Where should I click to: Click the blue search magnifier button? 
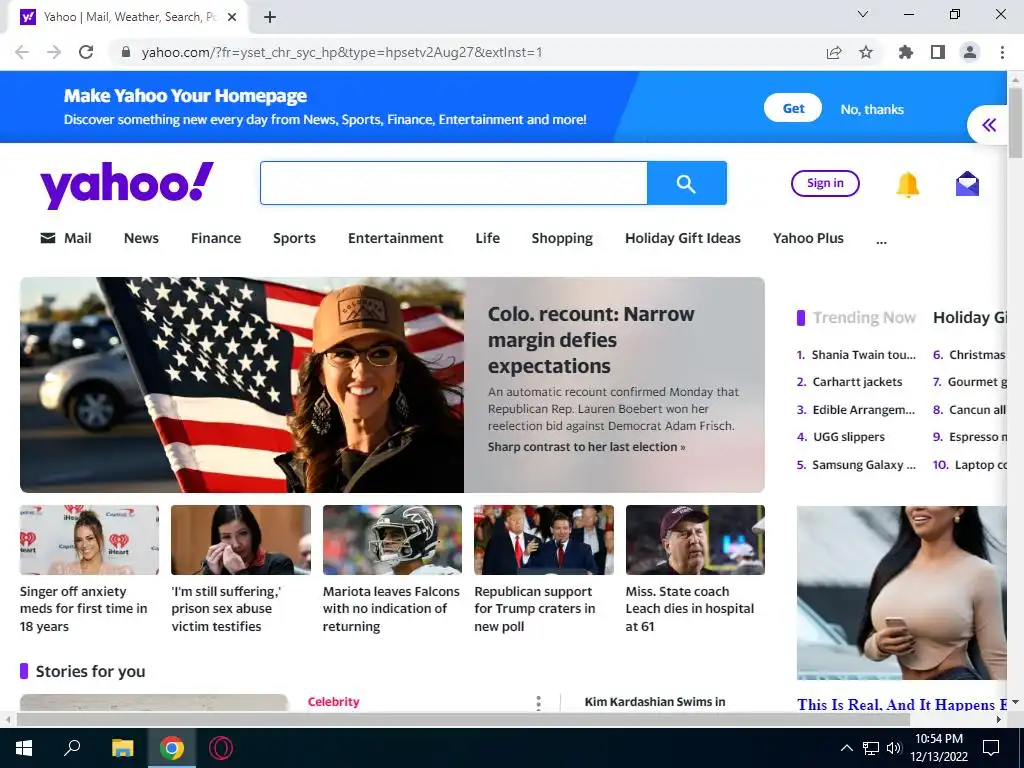point(686,183)
